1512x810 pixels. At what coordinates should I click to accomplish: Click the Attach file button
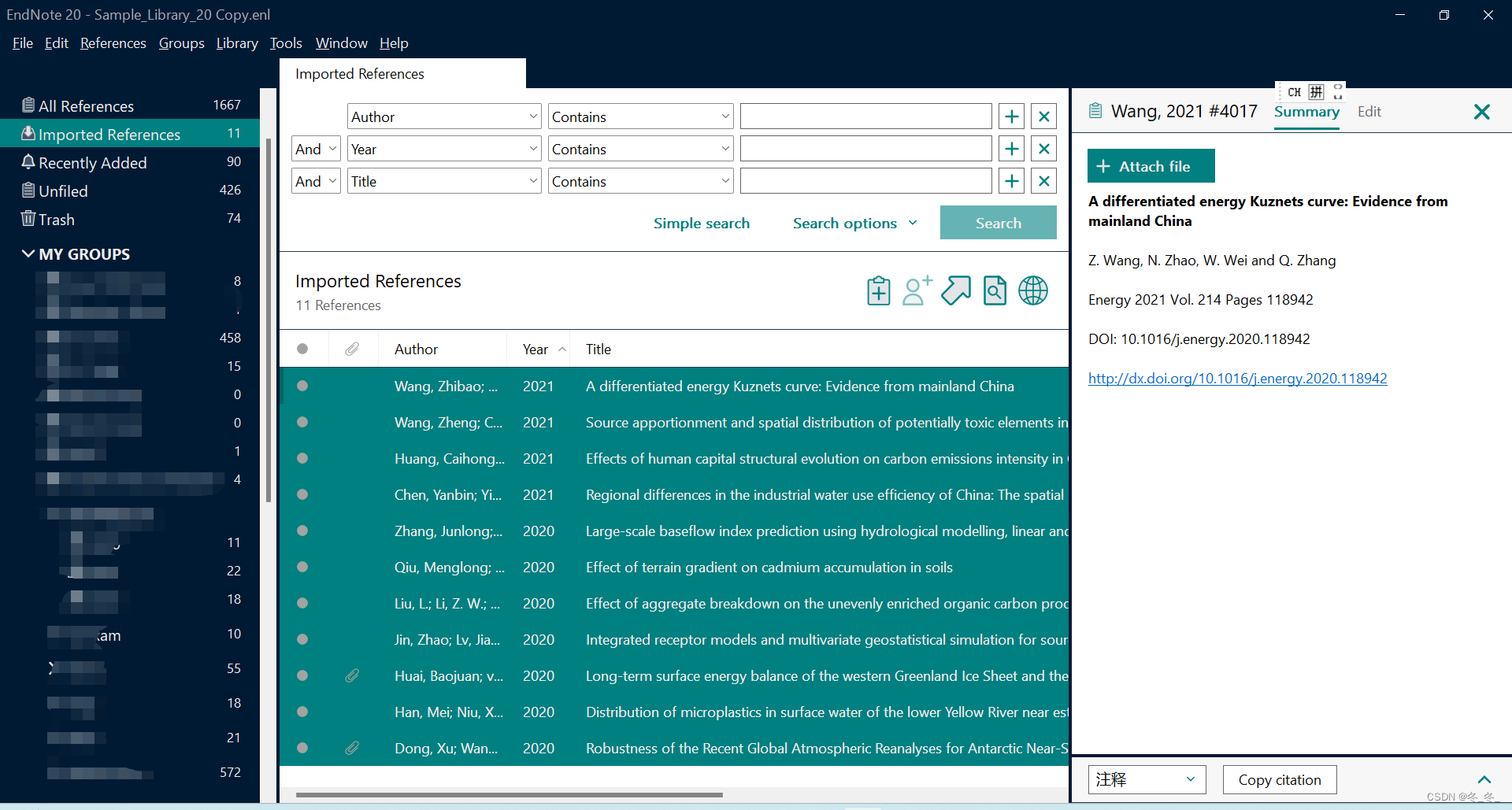click(x=1151, y=166)
